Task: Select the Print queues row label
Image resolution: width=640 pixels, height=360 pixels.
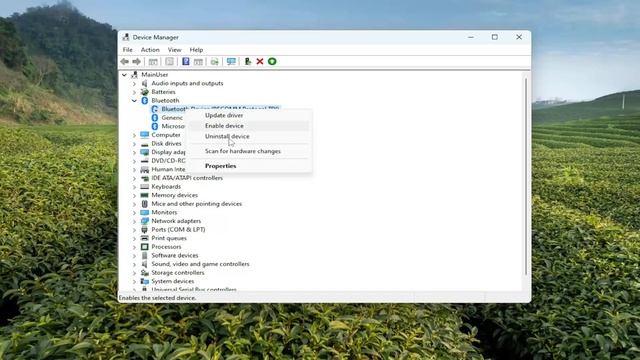Action: click(x=169, y=238)
